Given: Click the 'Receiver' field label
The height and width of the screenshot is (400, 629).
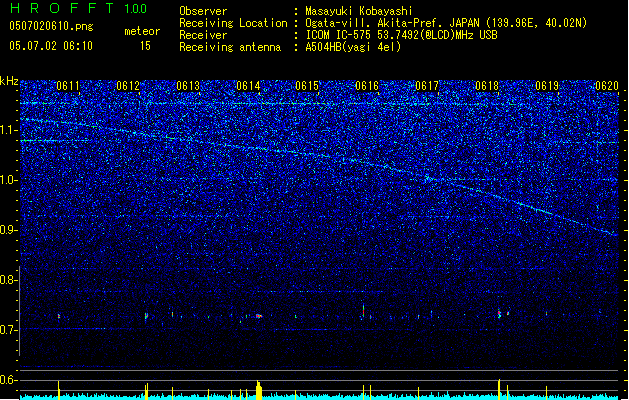Looking at the screenshot, I should (203, 35).
